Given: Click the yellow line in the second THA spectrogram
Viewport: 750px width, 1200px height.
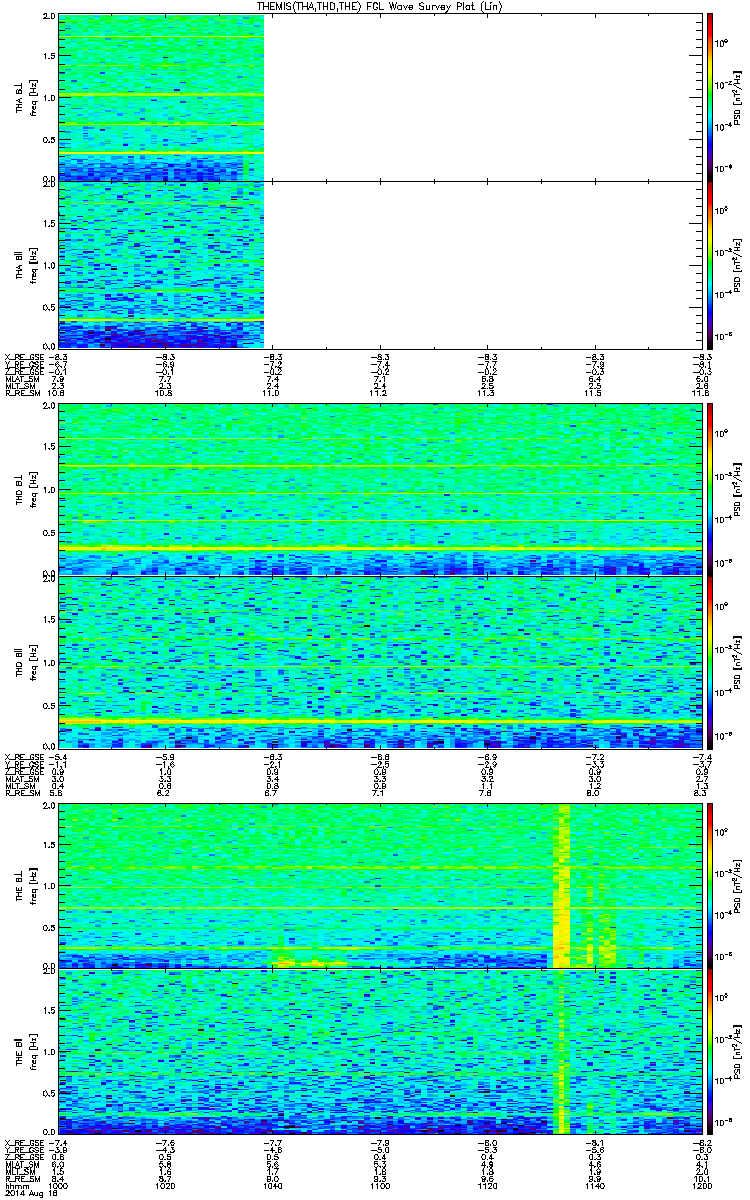Looking at the screenshot, I should coord(160,320).
